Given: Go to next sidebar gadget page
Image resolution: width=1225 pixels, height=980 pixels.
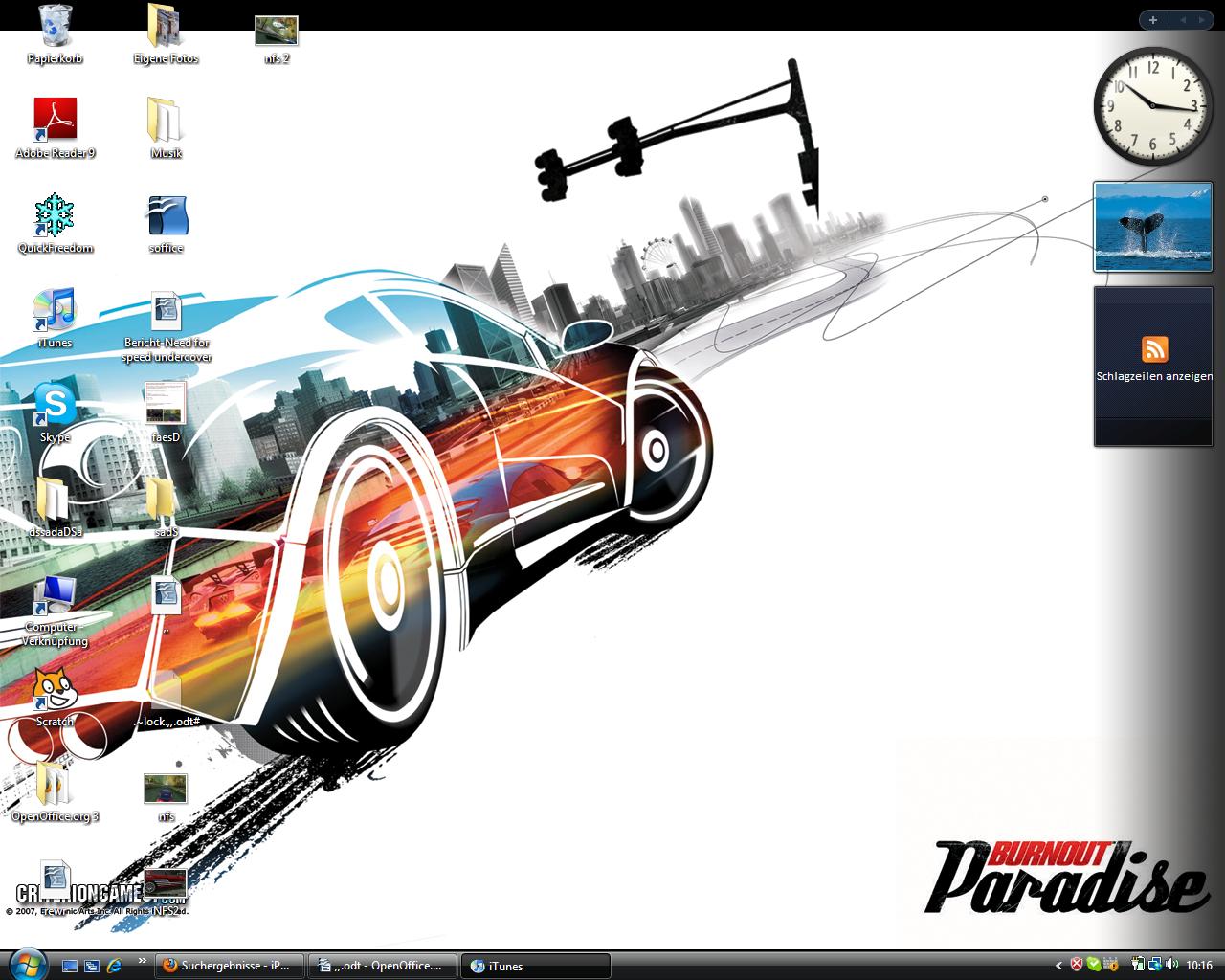Looking at the screenshot, I should (x=1202, y=19).
